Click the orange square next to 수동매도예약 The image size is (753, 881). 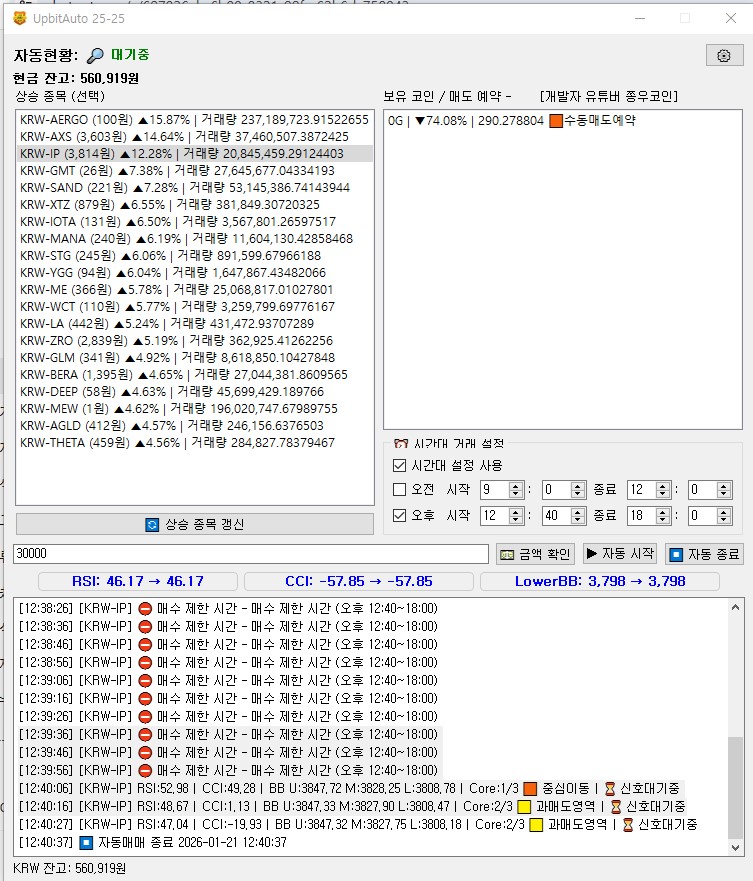pyautogui.click(x=556, y=121)
